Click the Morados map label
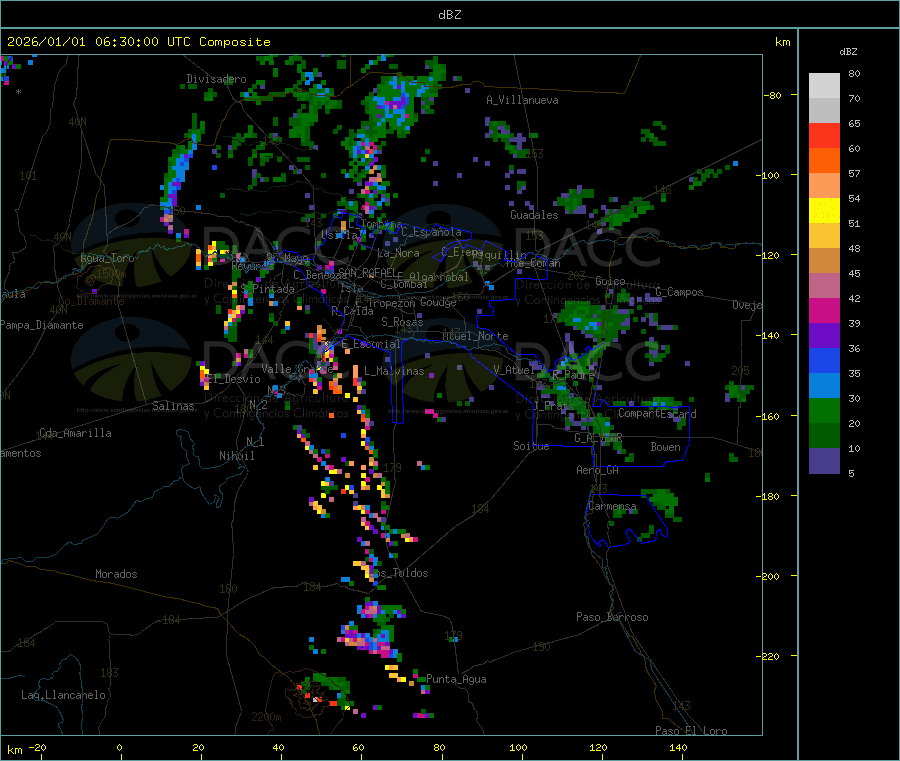The image size is (900, 761). click(x=116, y=574)
